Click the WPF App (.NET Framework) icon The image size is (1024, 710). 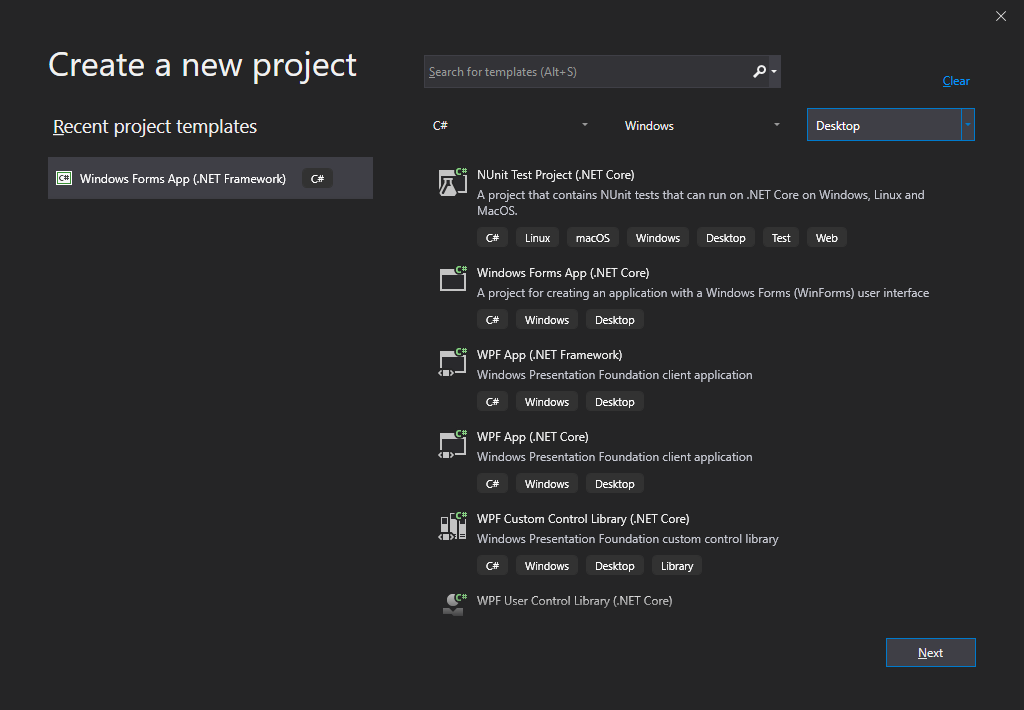coord(453,362)
